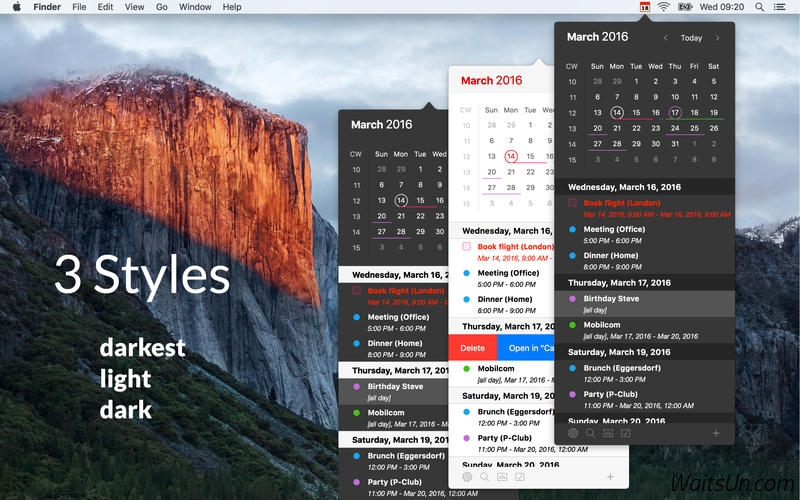Open Mobilcom event in front dark popup
800x500 pixels.
tap(644, 330)
